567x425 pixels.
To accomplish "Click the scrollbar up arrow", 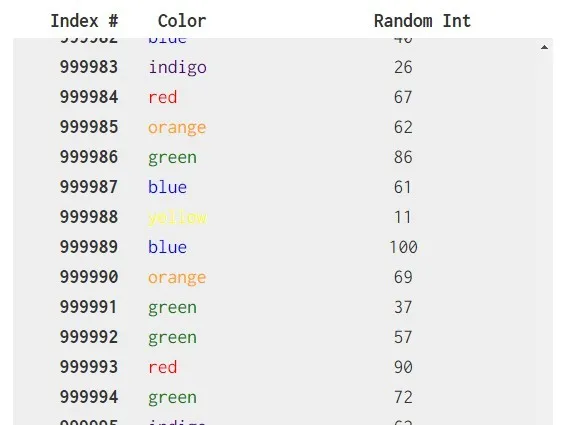I will point(544,47).
